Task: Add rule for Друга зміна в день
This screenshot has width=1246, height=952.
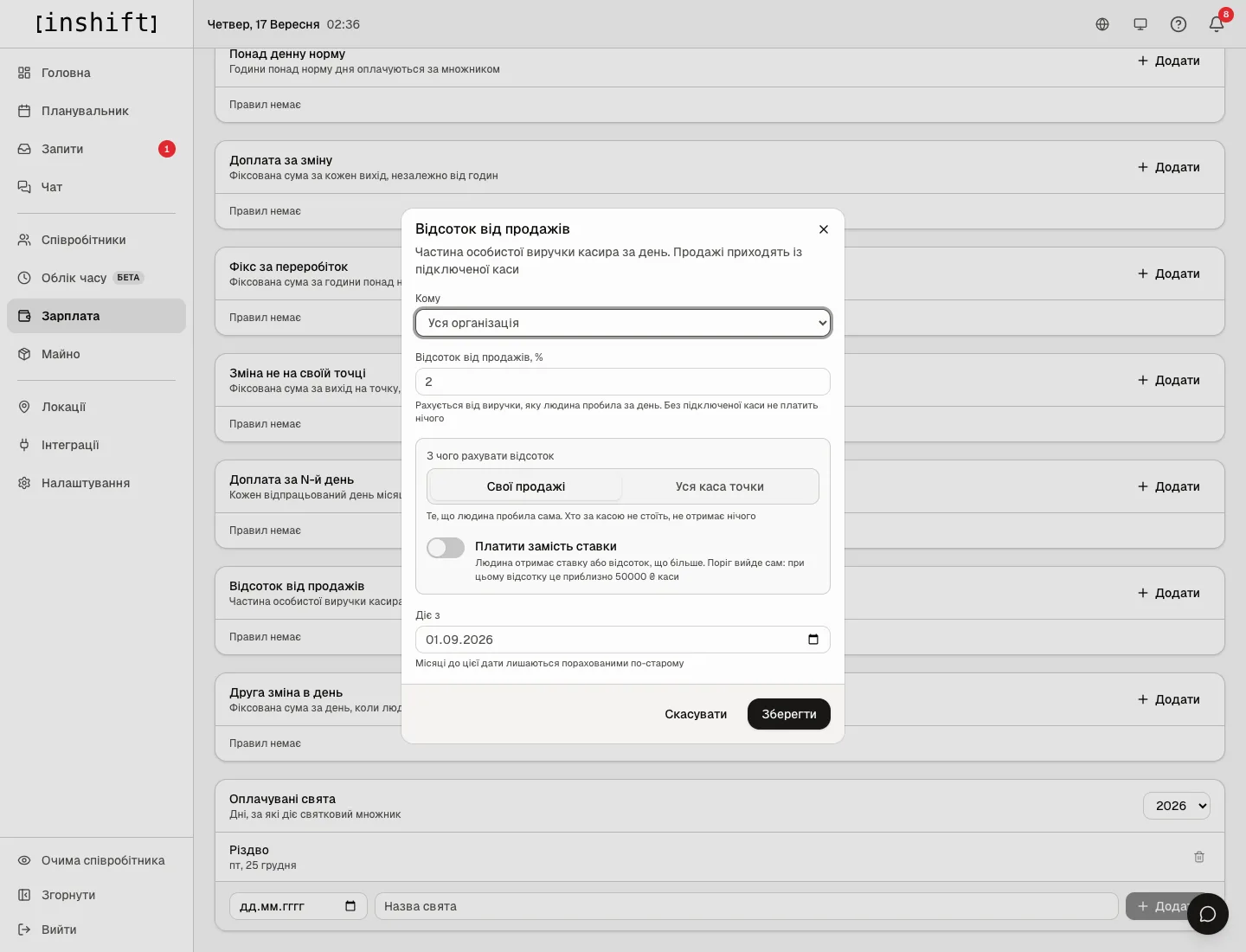Action: [1168, 699]
